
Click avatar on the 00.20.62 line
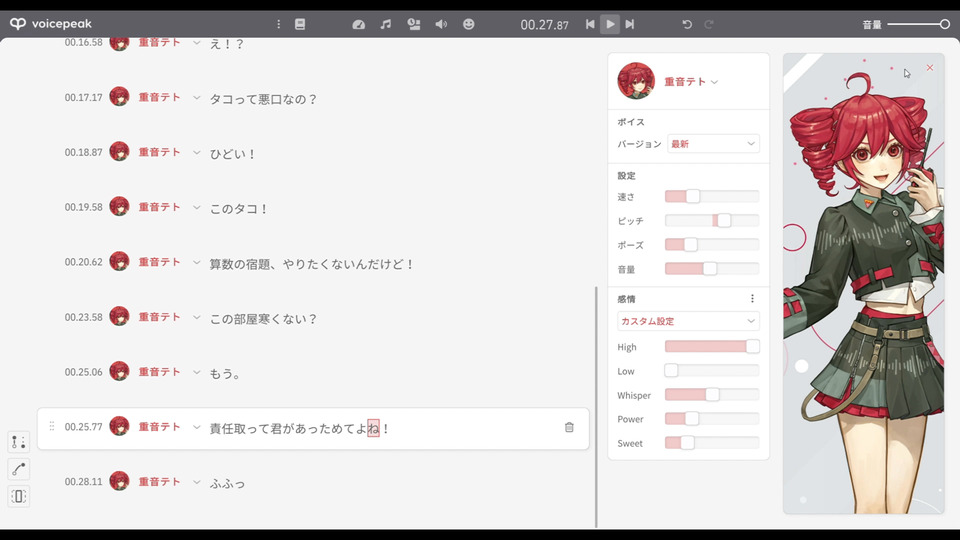coord(119,261)
